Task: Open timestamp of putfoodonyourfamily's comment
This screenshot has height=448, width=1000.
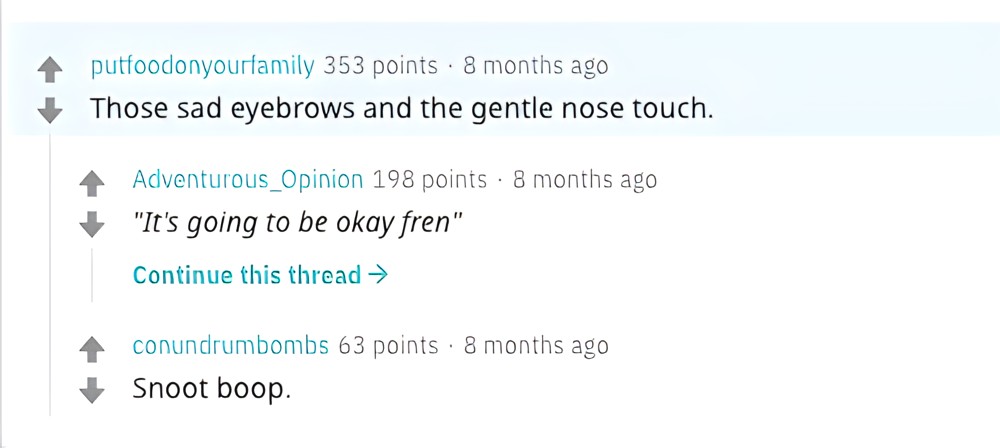Action: tap(536, 66)
